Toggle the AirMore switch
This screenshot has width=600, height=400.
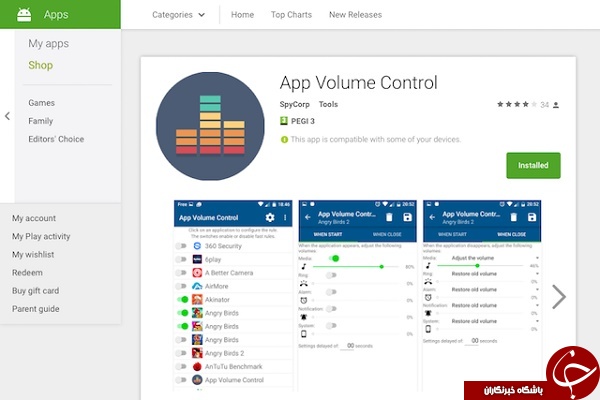[x=181, y=286]
